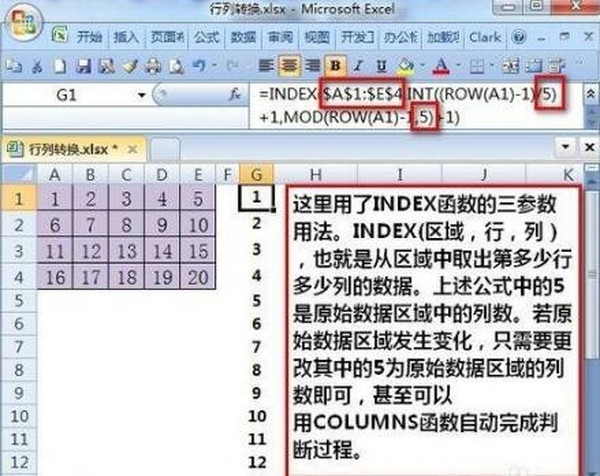Select column A header

(x=55, y=175)
